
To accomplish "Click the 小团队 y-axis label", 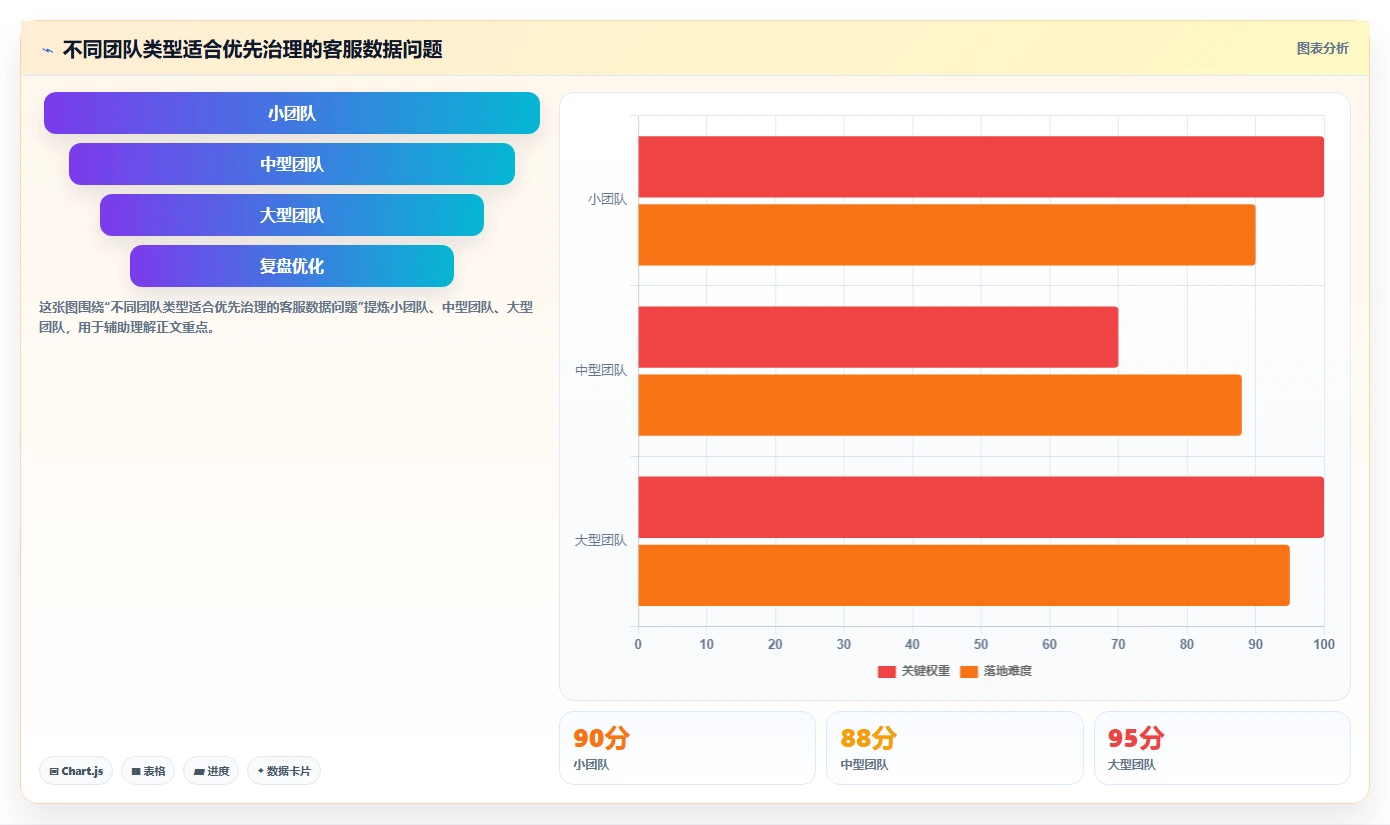I will point(607,200).
